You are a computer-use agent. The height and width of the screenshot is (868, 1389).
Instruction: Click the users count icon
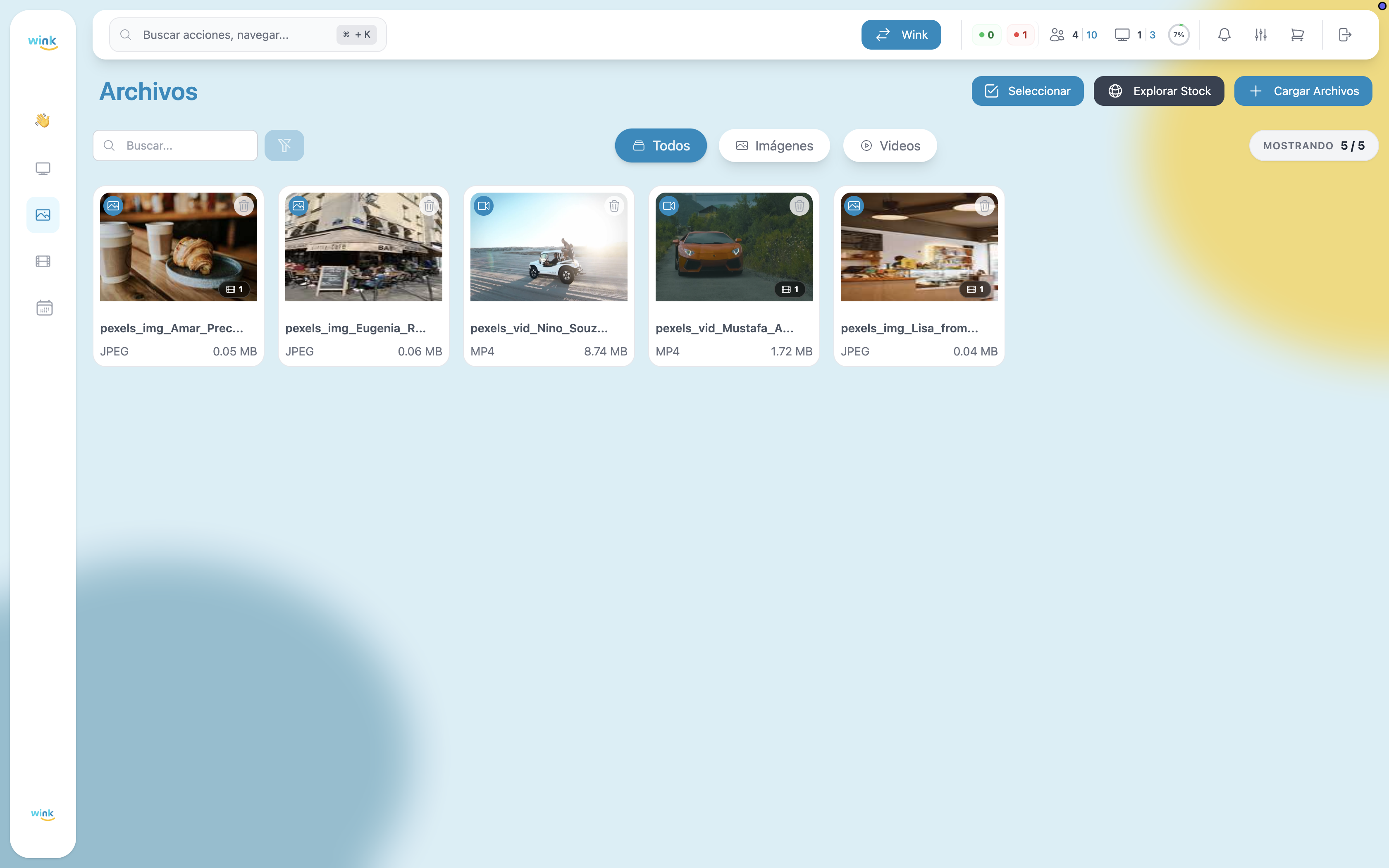(x=1057, y=35)
